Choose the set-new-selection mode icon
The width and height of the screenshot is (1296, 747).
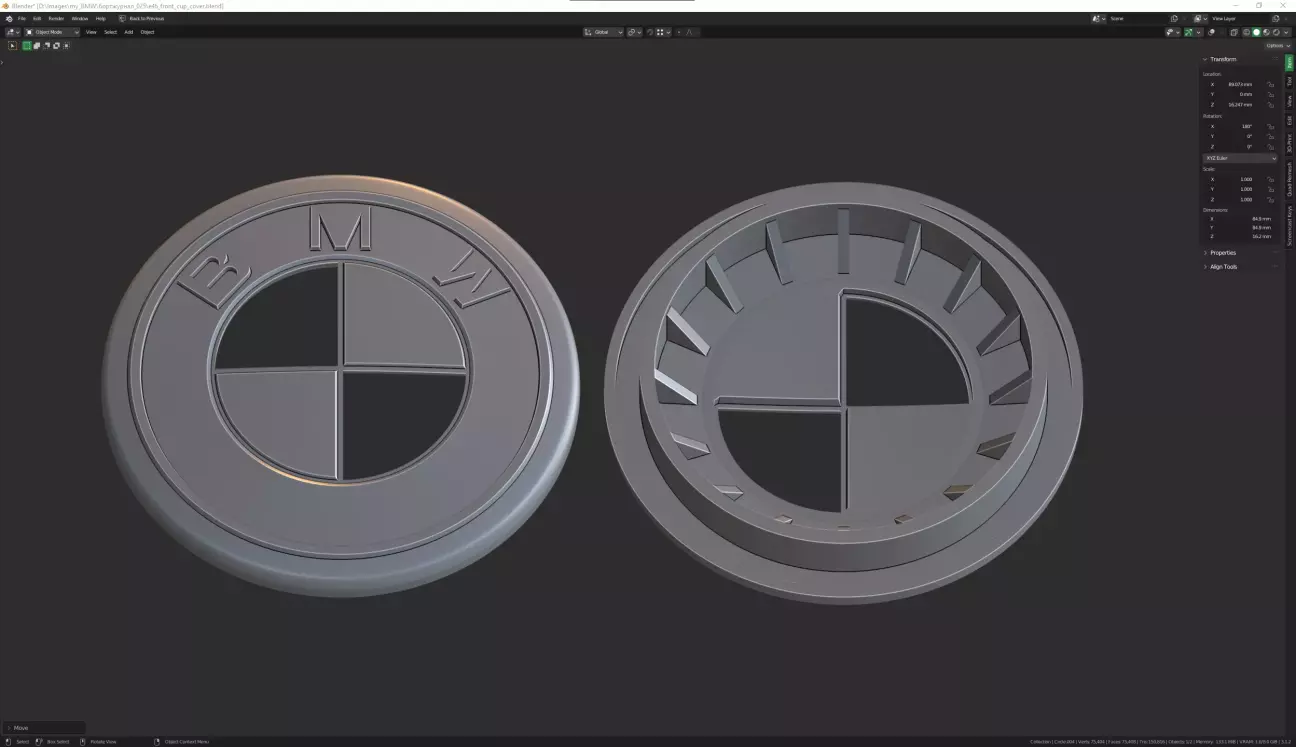coord(27,46)
